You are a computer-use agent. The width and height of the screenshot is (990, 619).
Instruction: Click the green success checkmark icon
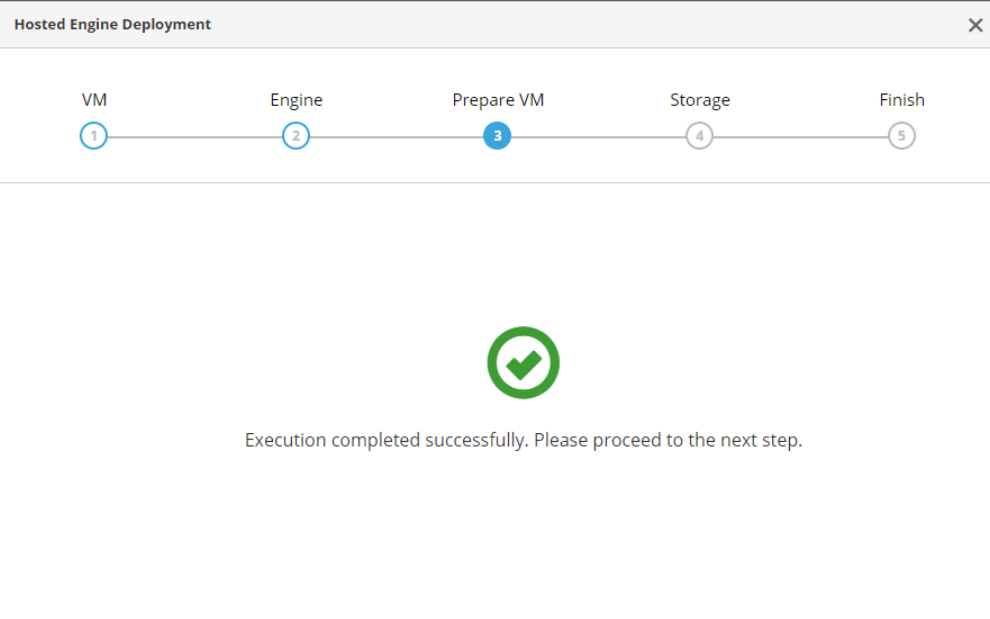coord(523,363)
